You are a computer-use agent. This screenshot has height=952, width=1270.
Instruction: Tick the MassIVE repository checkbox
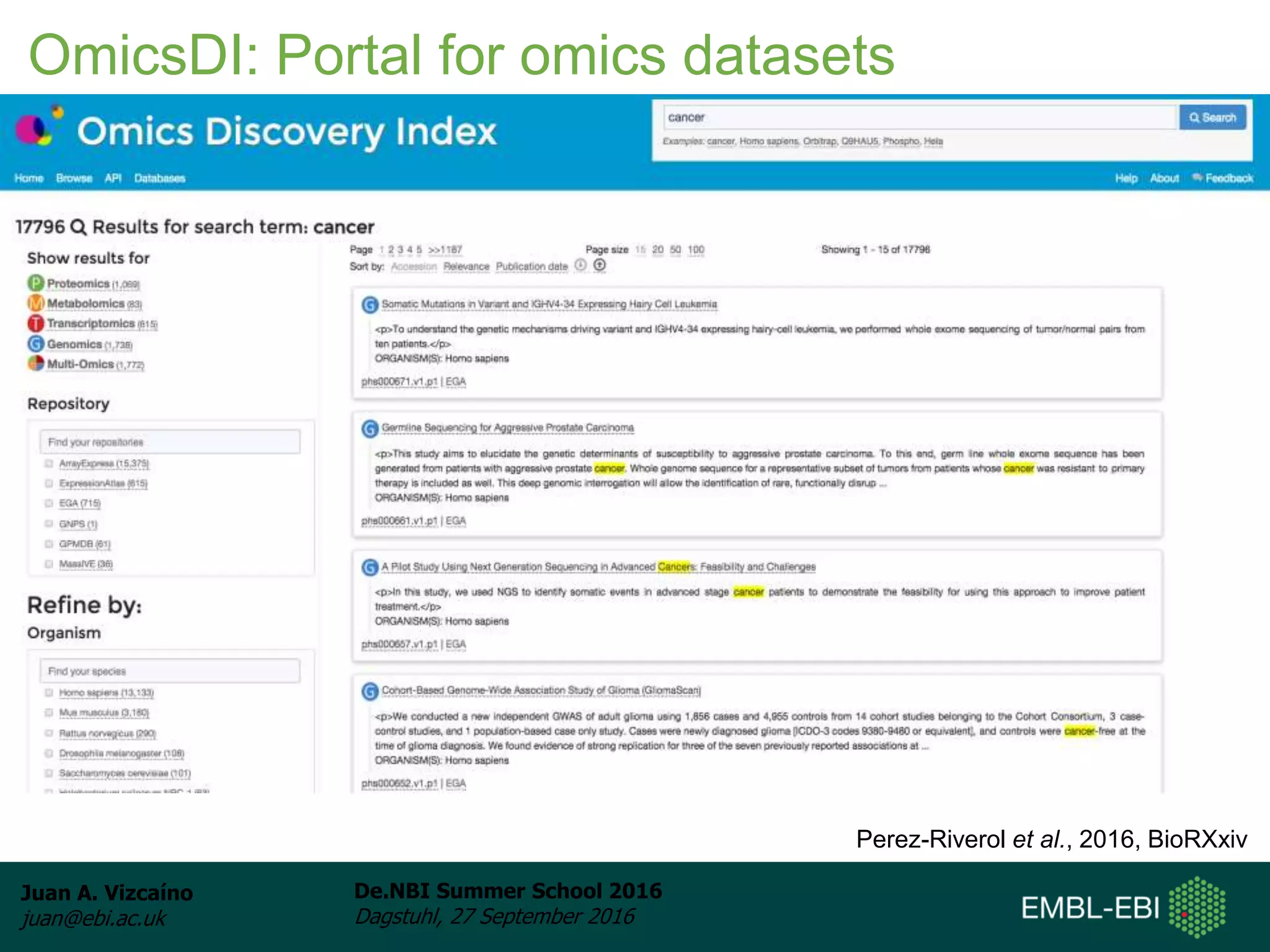point(48,564)
